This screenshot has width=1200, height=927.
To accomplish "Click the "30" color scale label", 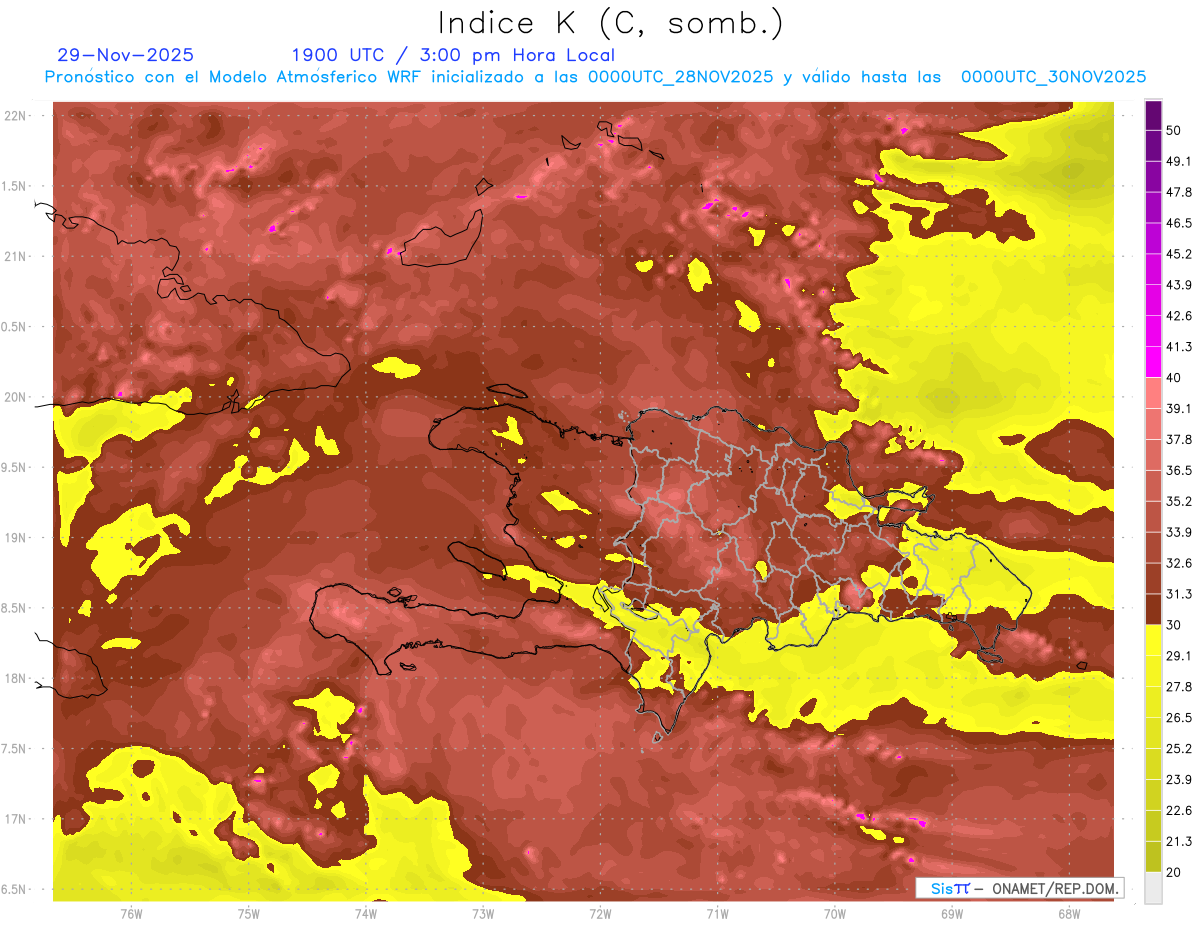I will pos(1175,625).
